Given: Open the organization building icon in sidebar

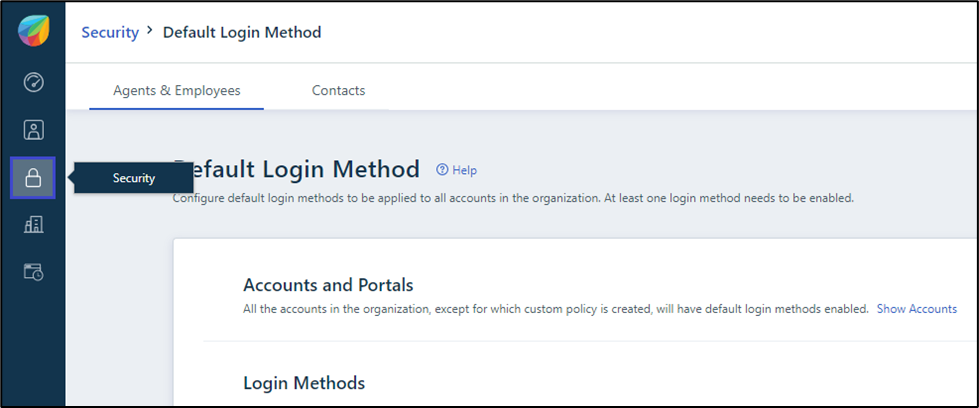Looking at the screenshot, I should (x=33, y=224).
